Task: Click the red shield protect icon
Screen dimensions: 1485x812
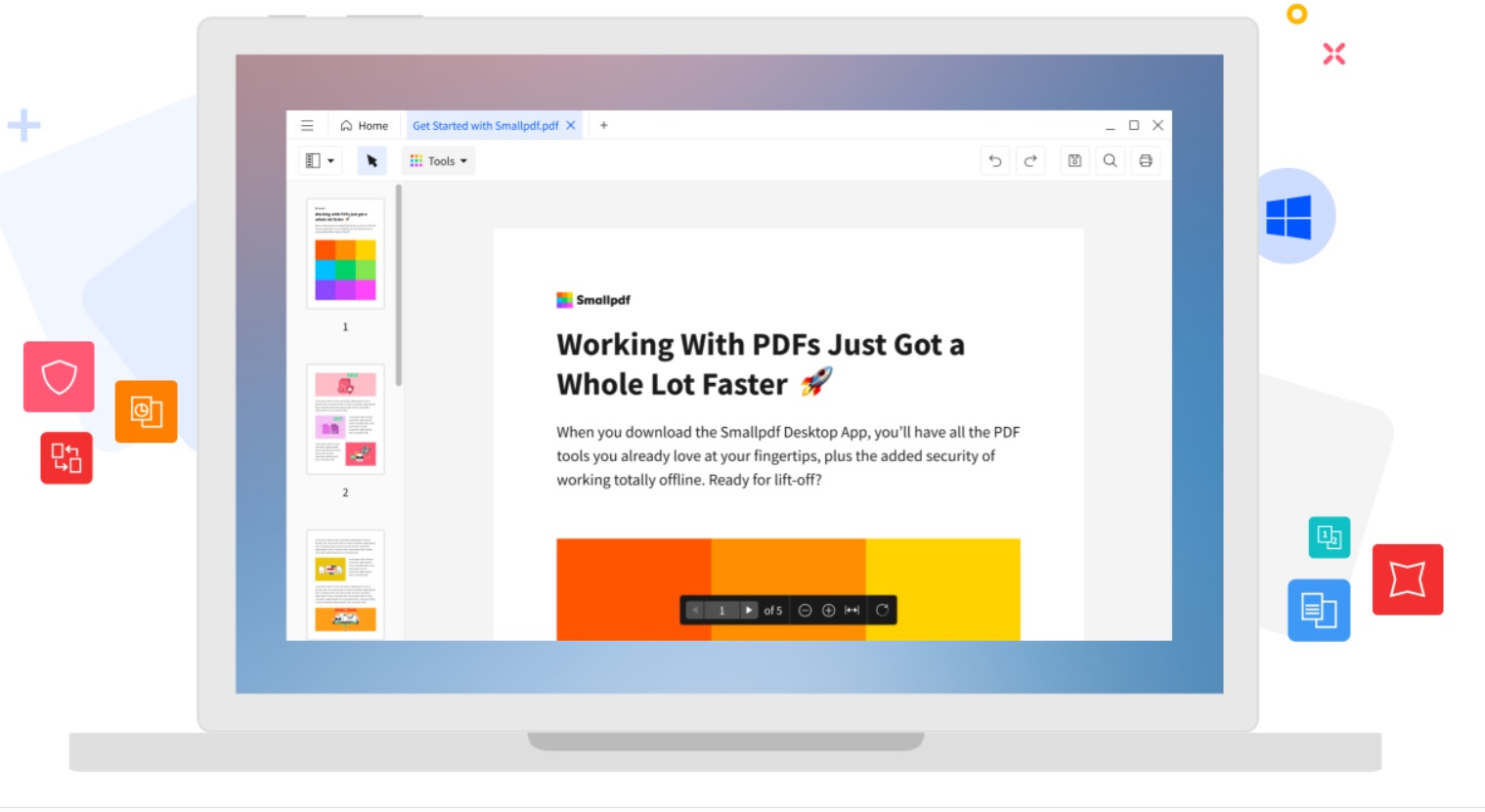Action: click(x=59, y=376)
